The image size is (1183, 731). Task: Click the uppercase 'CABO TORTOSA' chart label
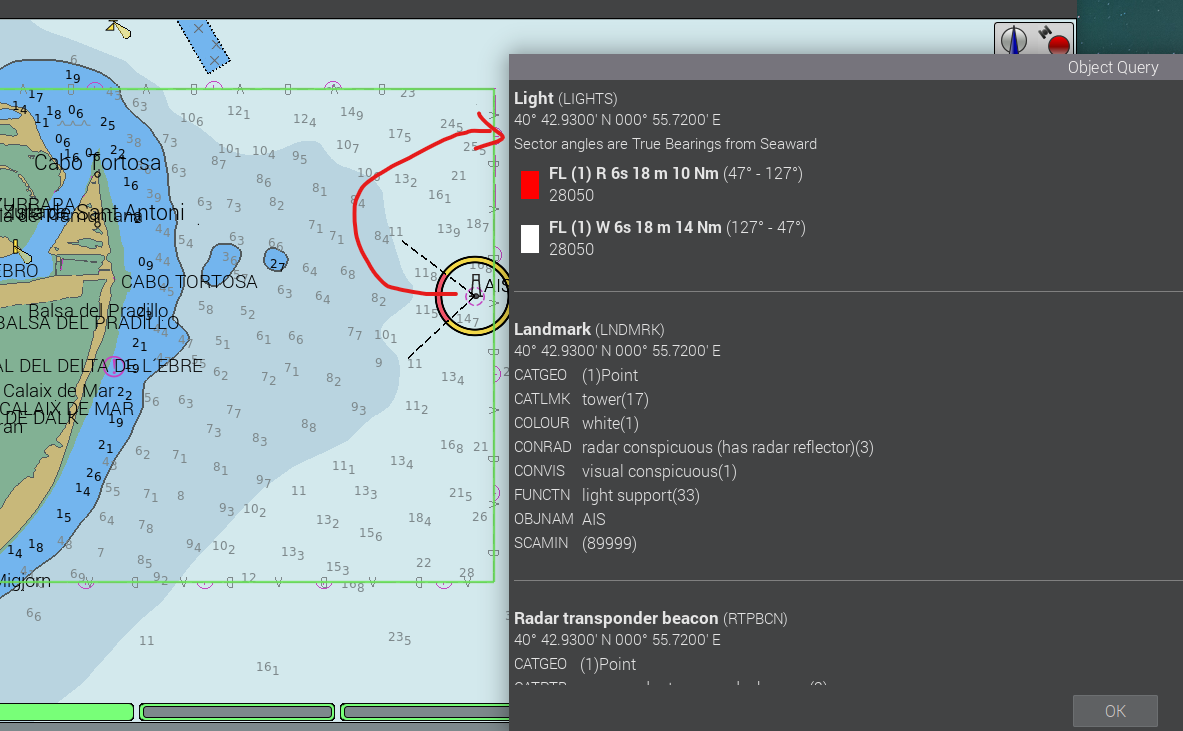189,282
